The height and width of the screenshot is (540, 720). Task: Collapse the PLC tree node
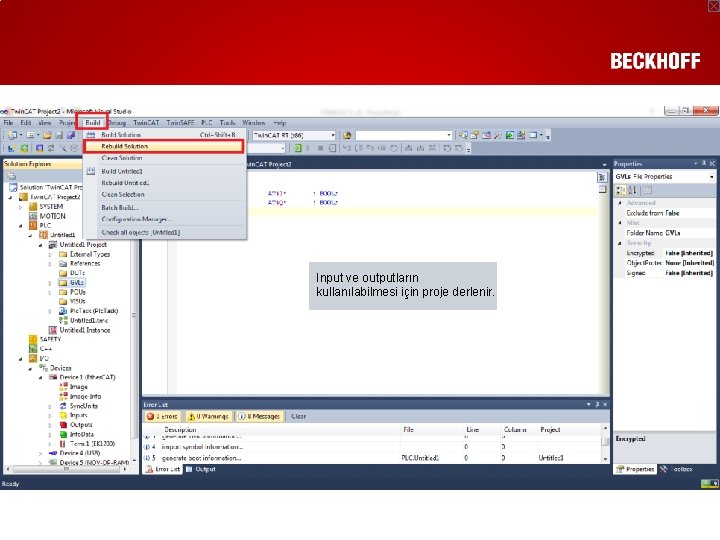tap(21, 226)
